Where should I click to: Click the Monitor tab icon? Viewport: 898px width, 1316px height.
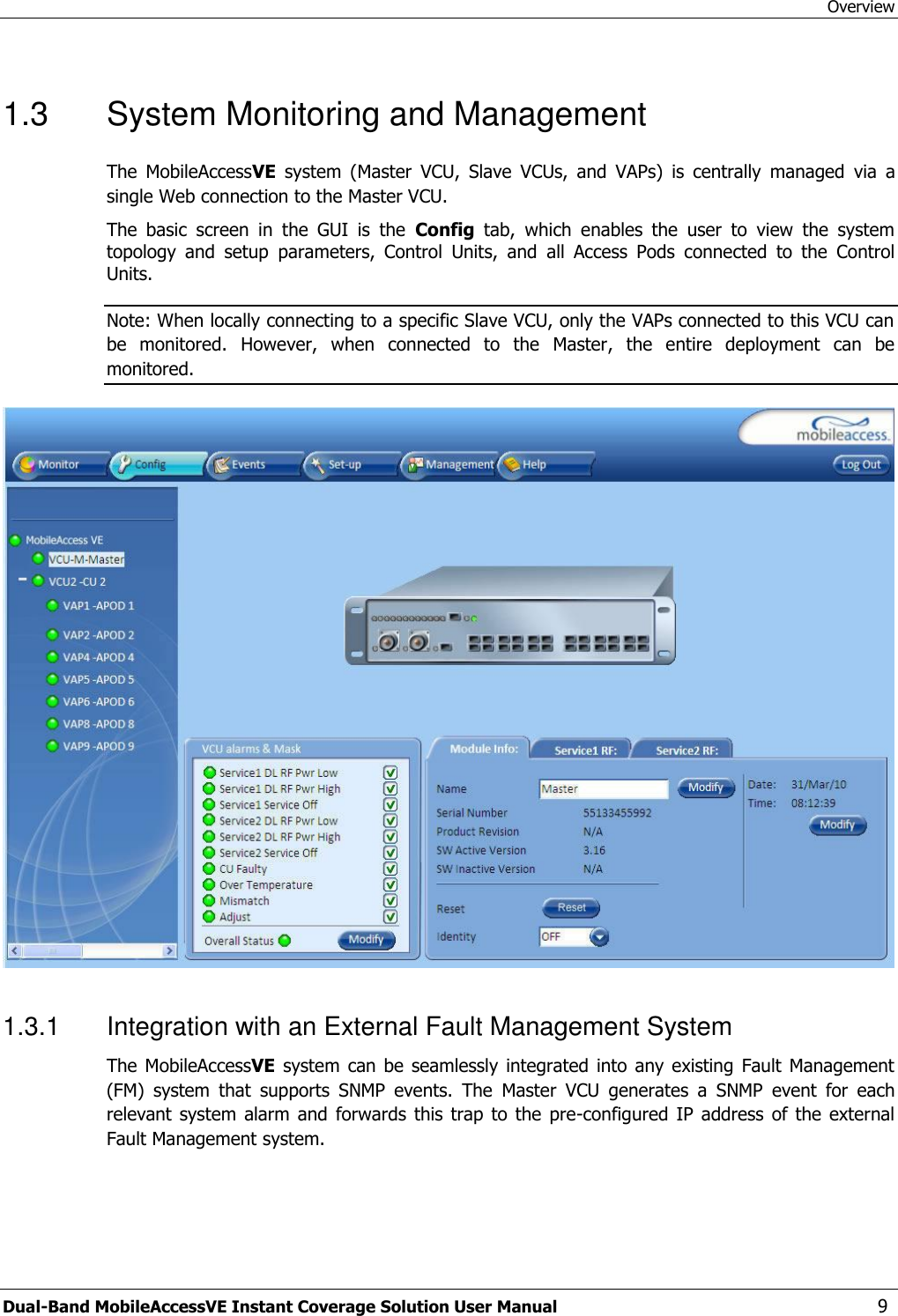[x=27, y=464]
